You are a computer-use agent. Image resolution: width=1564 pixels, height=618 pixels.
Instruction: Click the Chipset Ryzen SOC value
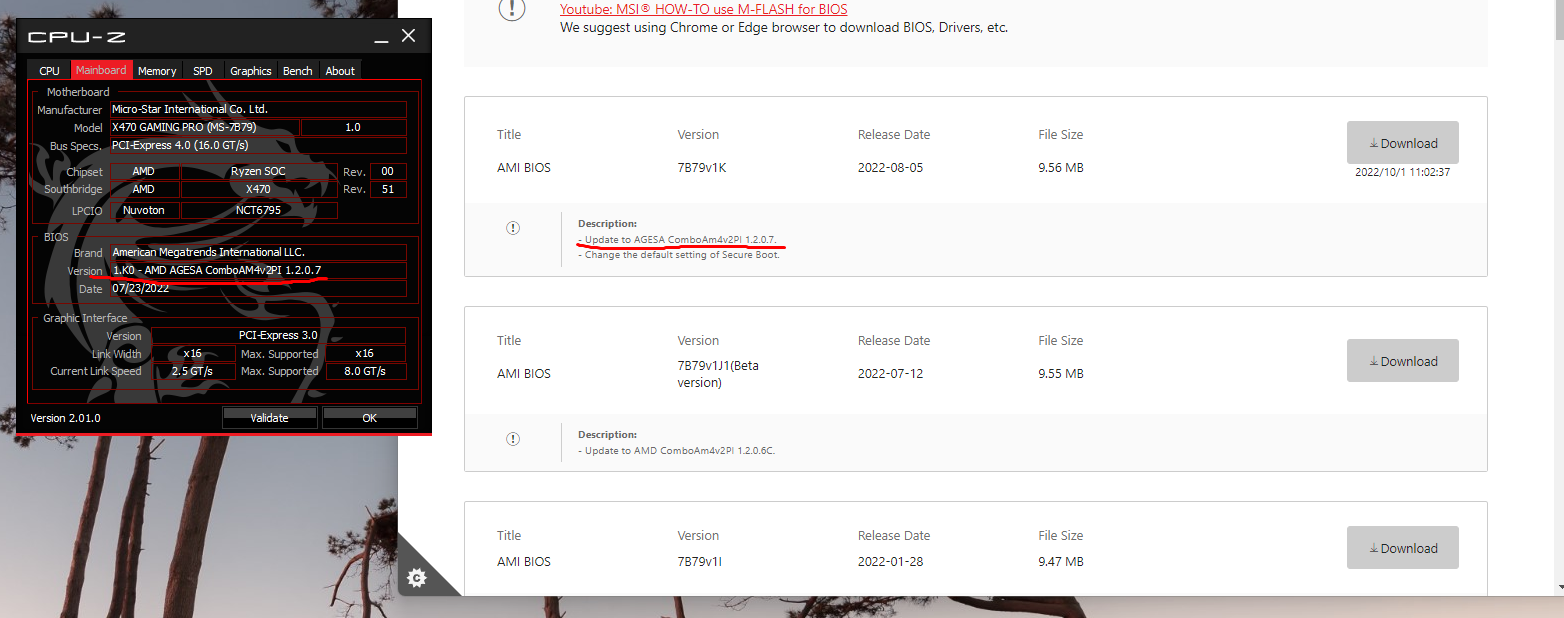259,171
